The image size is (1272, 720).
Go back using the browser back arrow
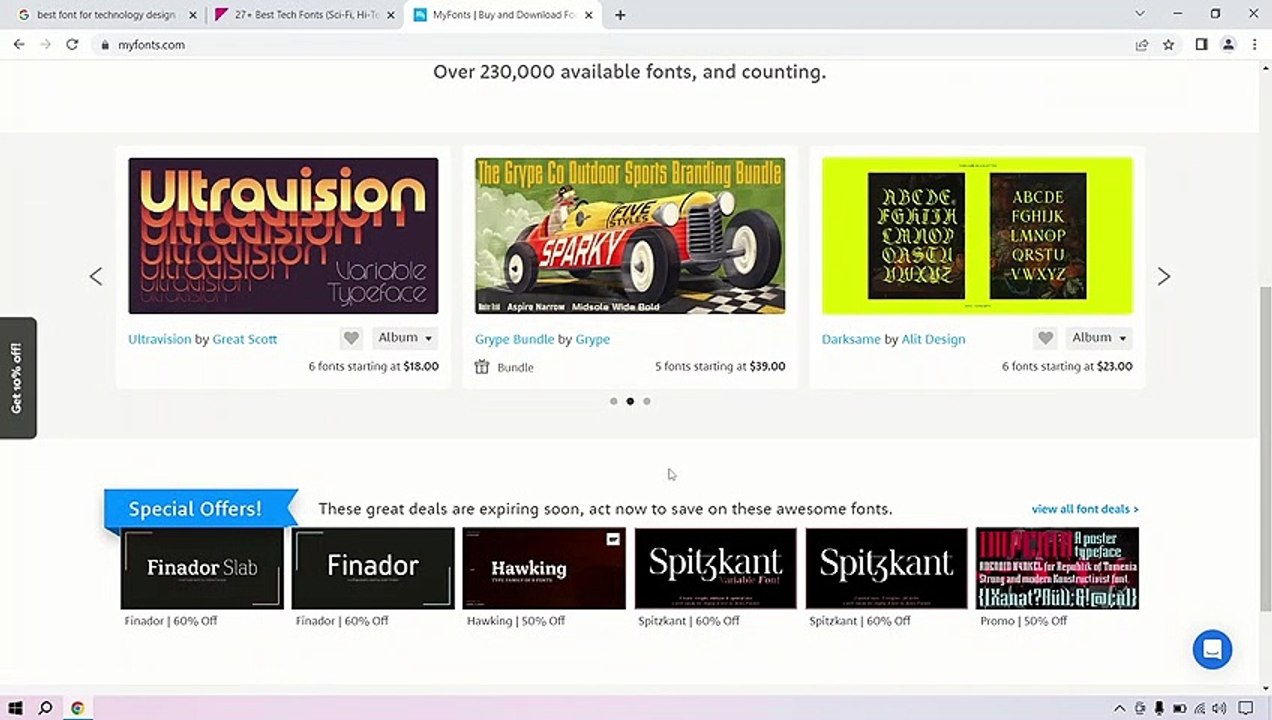coord(18,45)
